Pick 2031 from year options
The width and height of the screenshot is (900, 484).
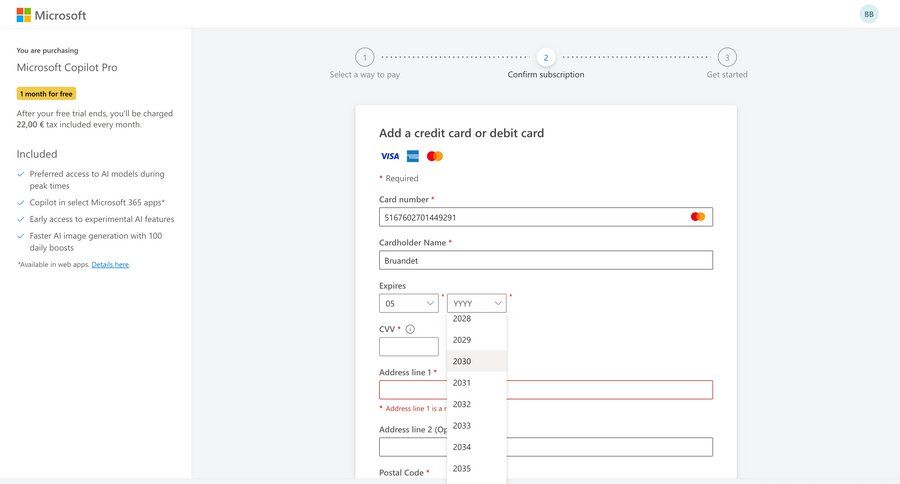(476, 383)
